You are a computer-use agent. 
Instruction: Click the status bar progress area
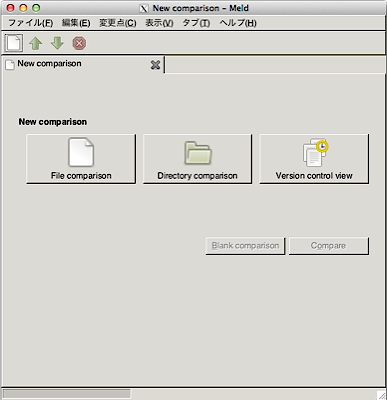coord(67,394)
